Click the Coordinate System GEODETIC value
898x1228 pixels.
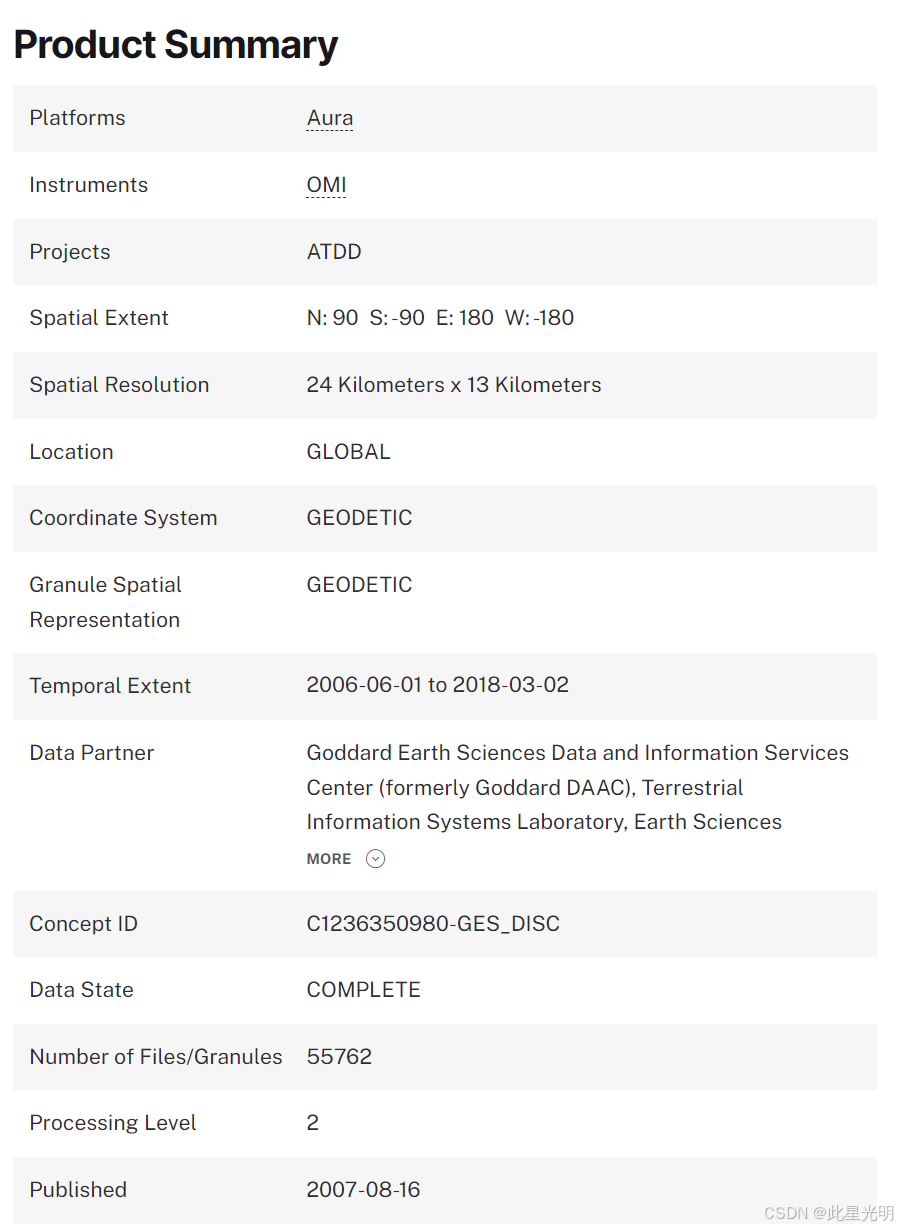coord(359,518)
